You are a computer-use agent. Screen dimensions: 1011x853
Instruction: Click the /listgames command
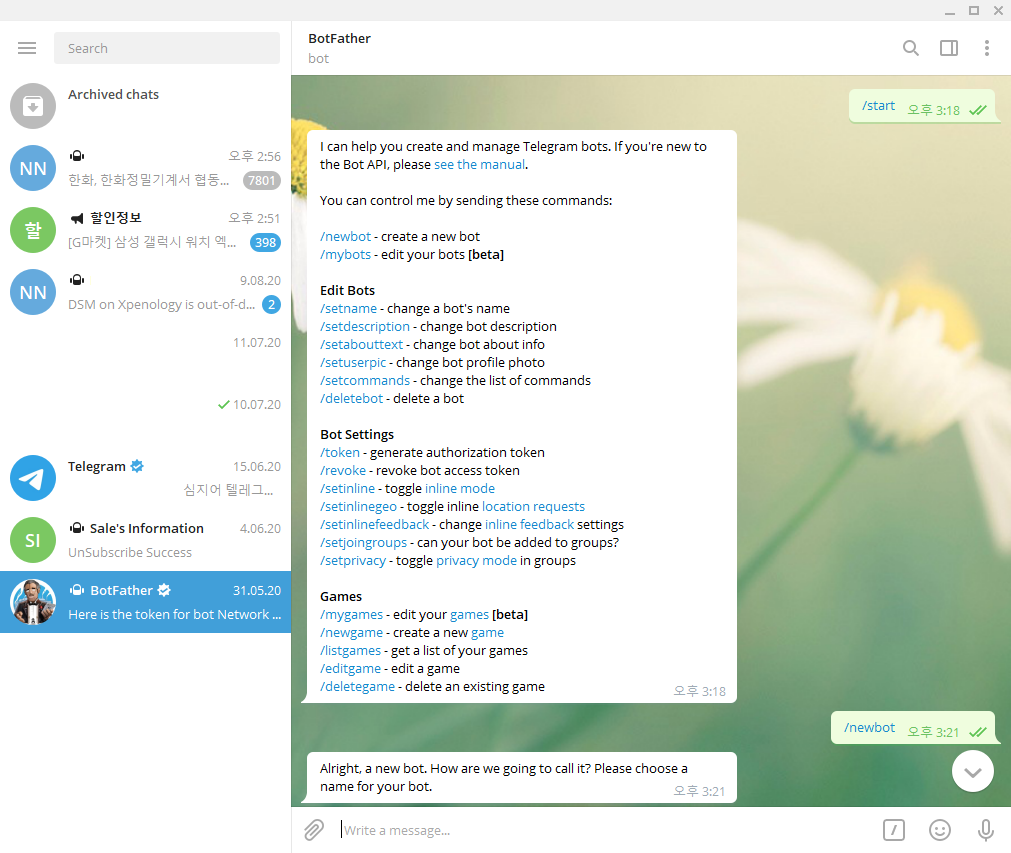pyautogui.click(x=350, y=651)
